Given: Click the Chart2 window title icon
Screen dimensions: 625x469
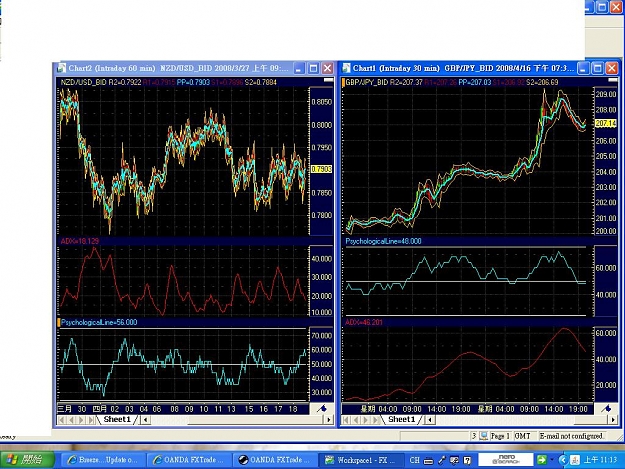Looking at the screenshot, I should pyautogui.click(x=61, y=68).
